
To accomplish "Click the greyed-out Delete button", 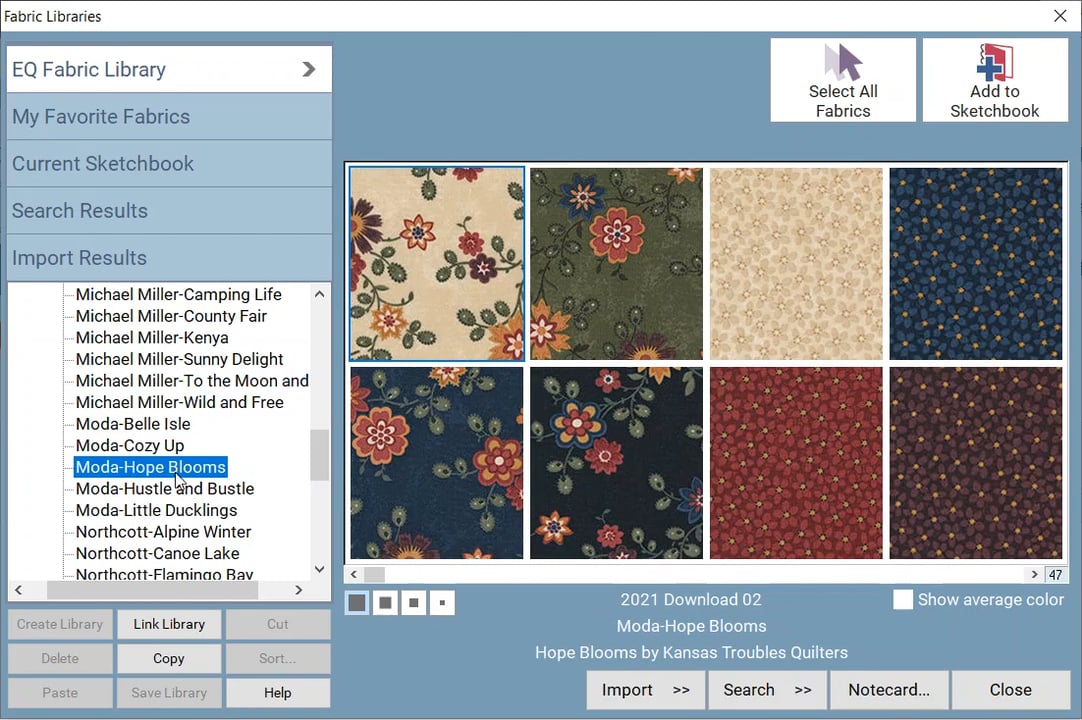I will point(60,659).
